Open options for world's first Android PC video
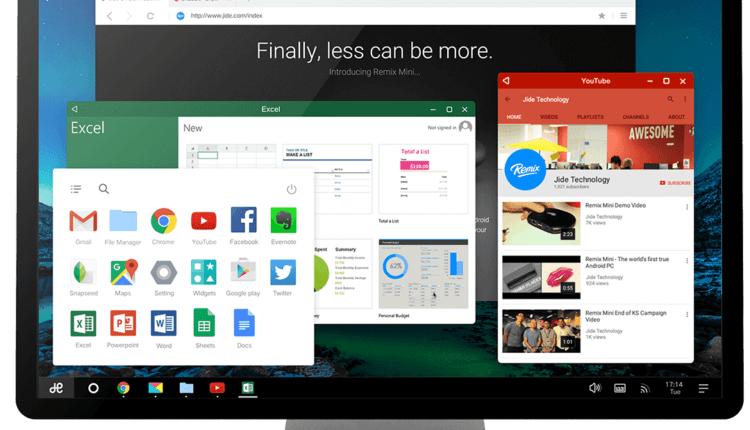750x430 pixels. coord(687,261)
